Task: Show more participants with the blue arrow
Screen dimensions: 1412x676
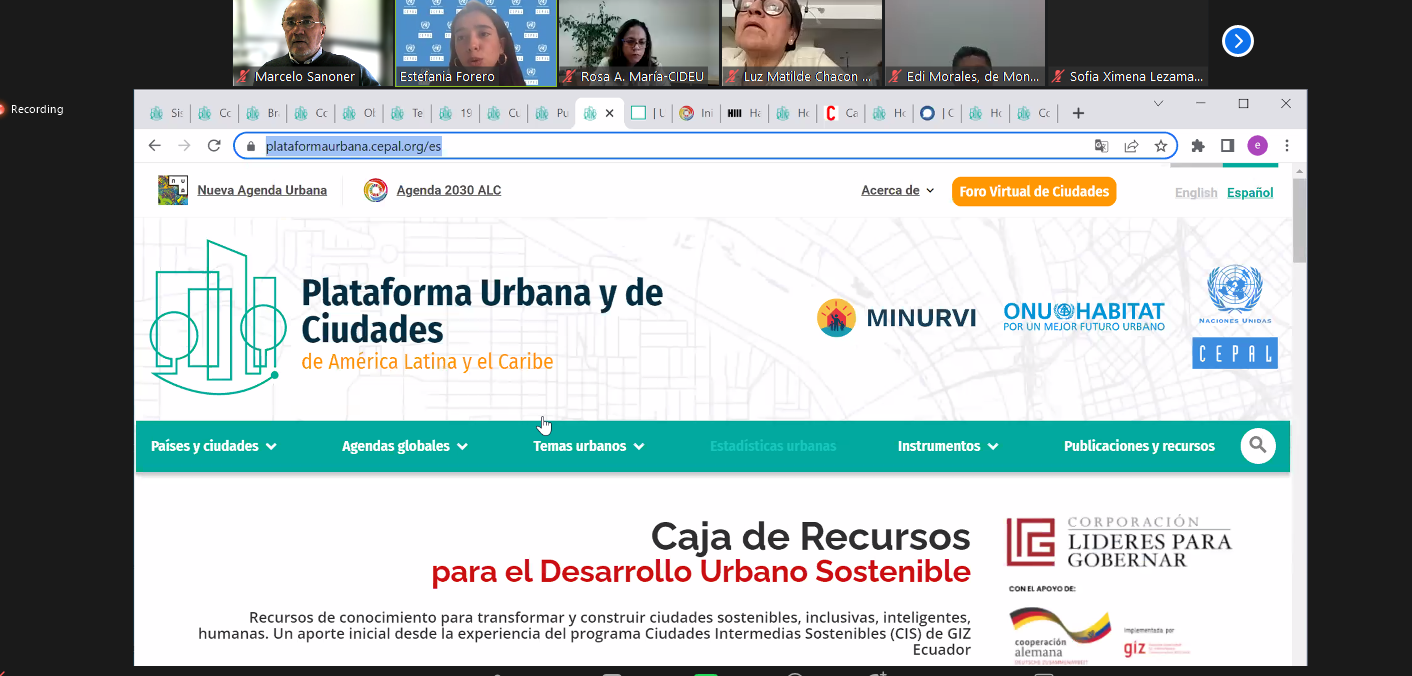Action: (1237, 41)
